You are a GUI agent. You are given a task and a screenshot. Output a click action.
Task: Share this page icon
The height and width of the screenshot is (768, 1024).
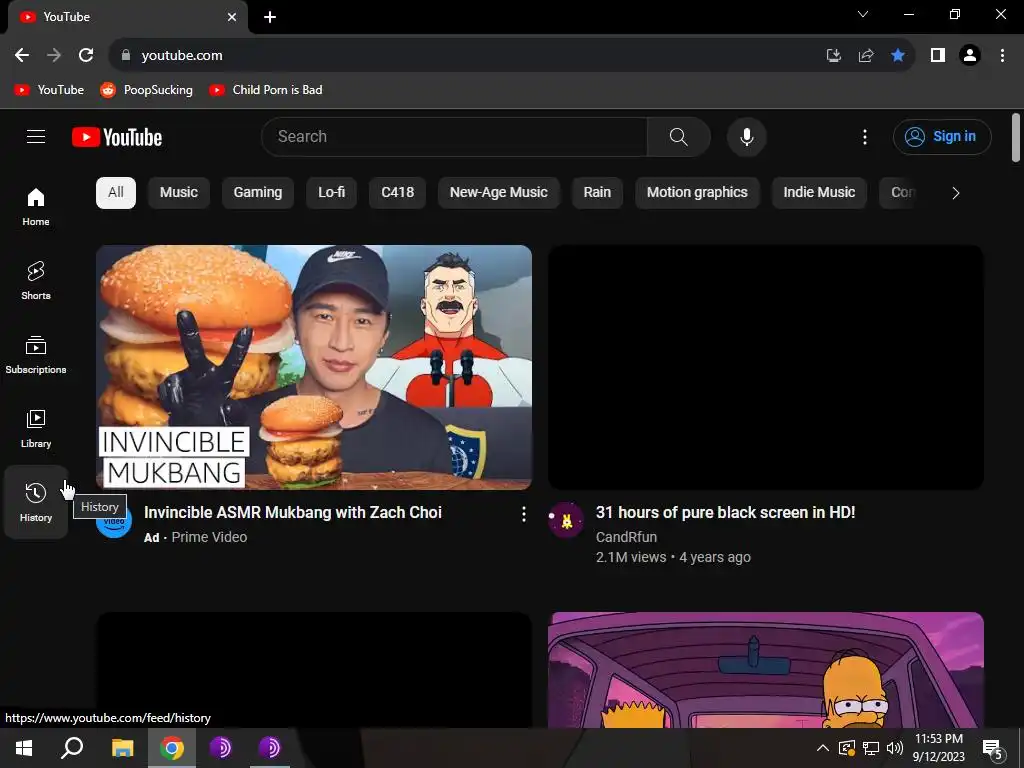[x=866, y=55]
